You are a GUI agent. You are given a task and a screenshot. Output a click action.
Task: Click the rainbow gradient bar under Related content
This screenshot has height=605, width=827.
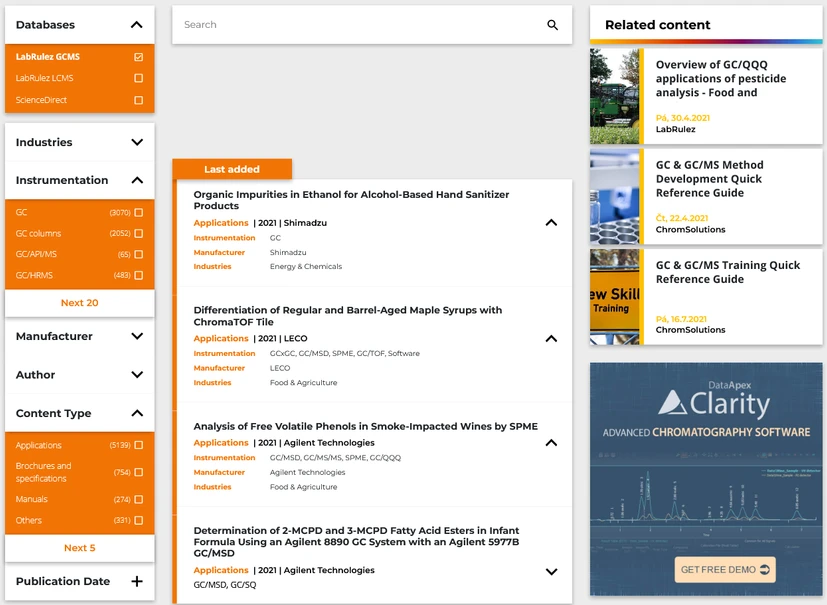(x=706, y=41)
